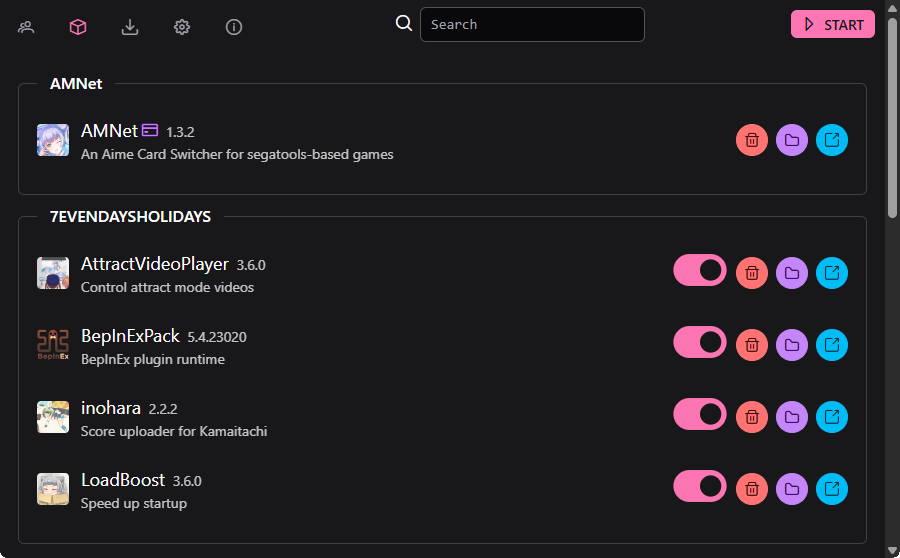This screenshot has height=558, width=900.
Task: Open the settings gear icon
Action: [x=182, y=27]
